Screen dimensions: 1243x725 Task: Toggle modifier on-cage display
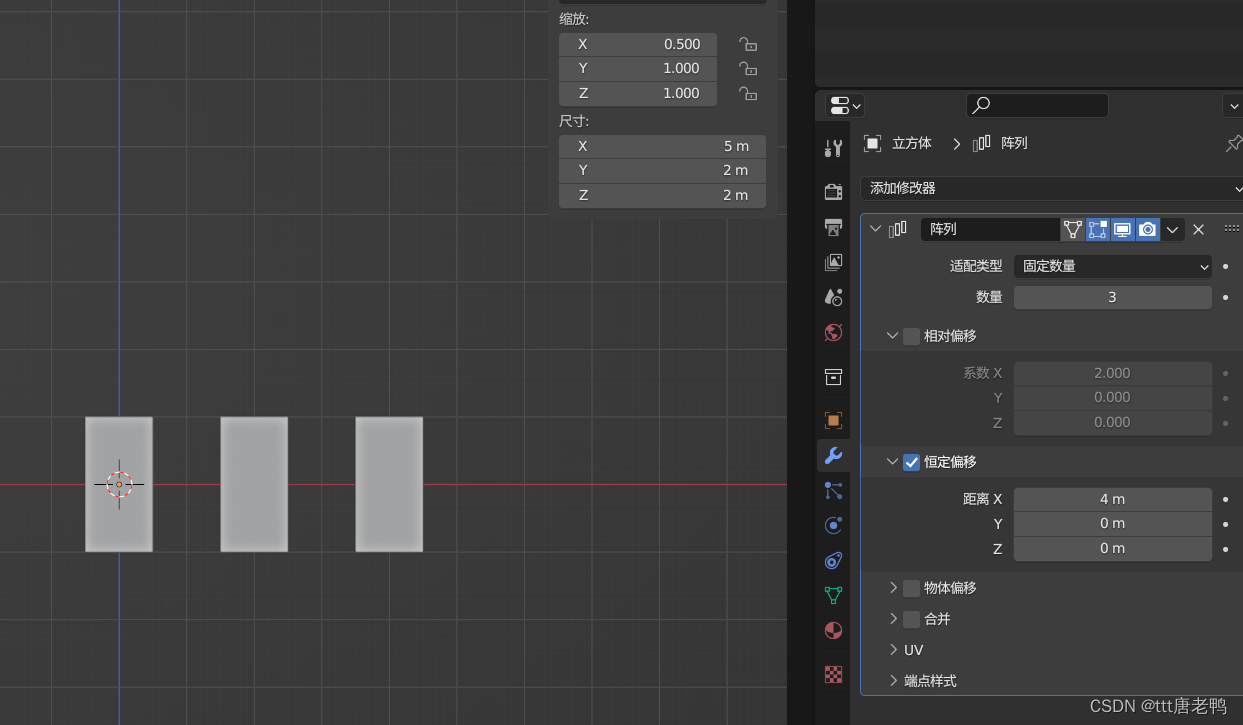coord(1072,229)
